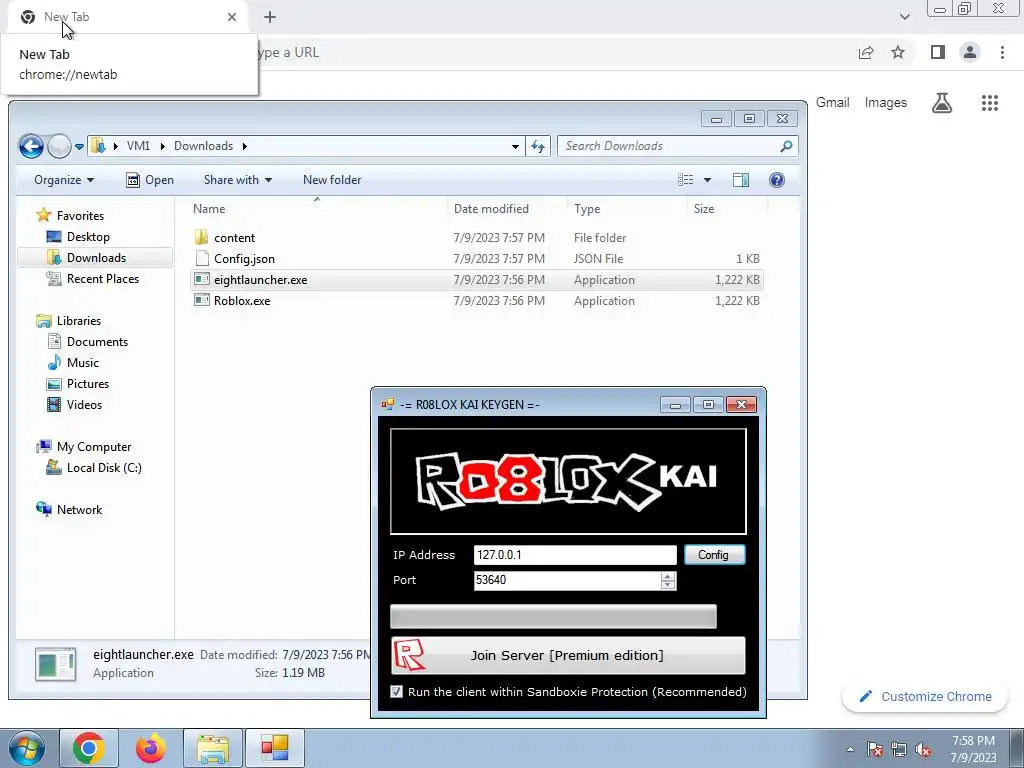Expand the arrow before VM1 breadcrumb

pos(116,146)
